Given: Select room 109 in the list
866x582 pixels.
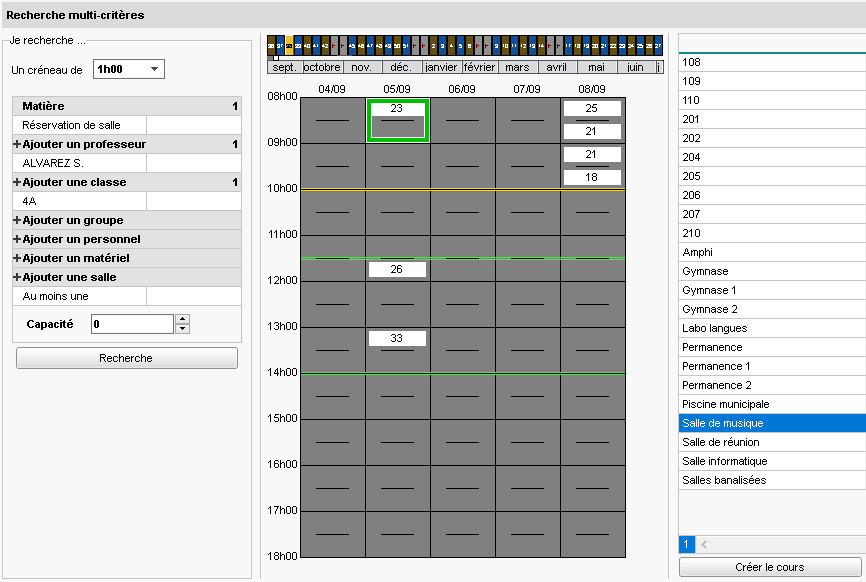Looking at the screenshot, I should 772,81.
